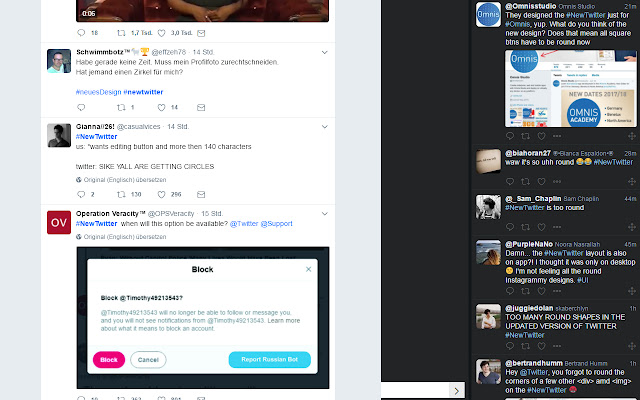Open Schwimmbotz profile avatar
The width and height of the screenshot is (640, 400).
click(59, 61)
